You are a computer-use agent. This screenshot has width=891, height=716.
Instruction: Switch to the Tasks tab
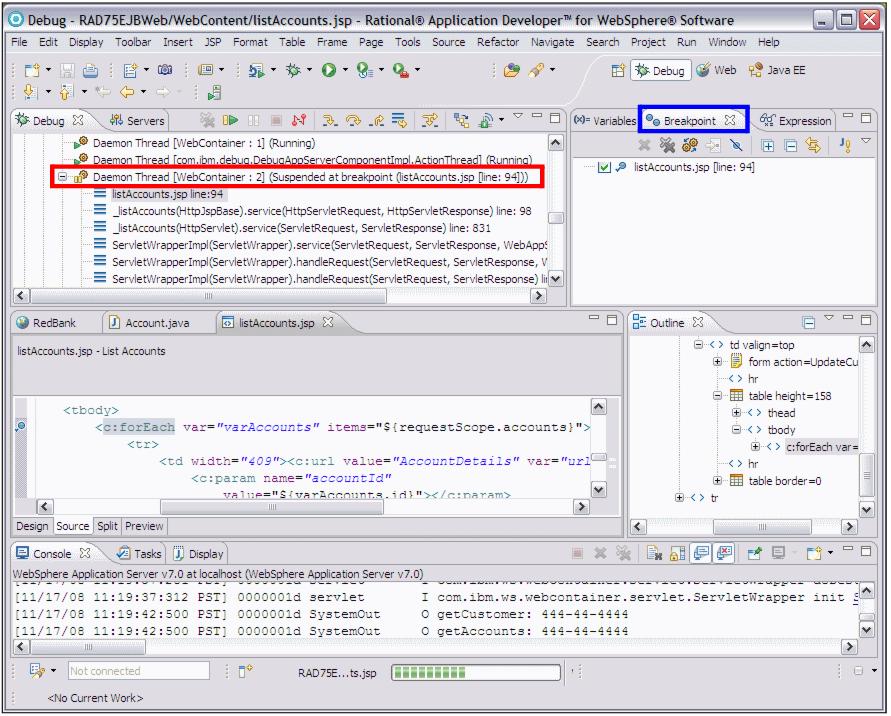139,553
